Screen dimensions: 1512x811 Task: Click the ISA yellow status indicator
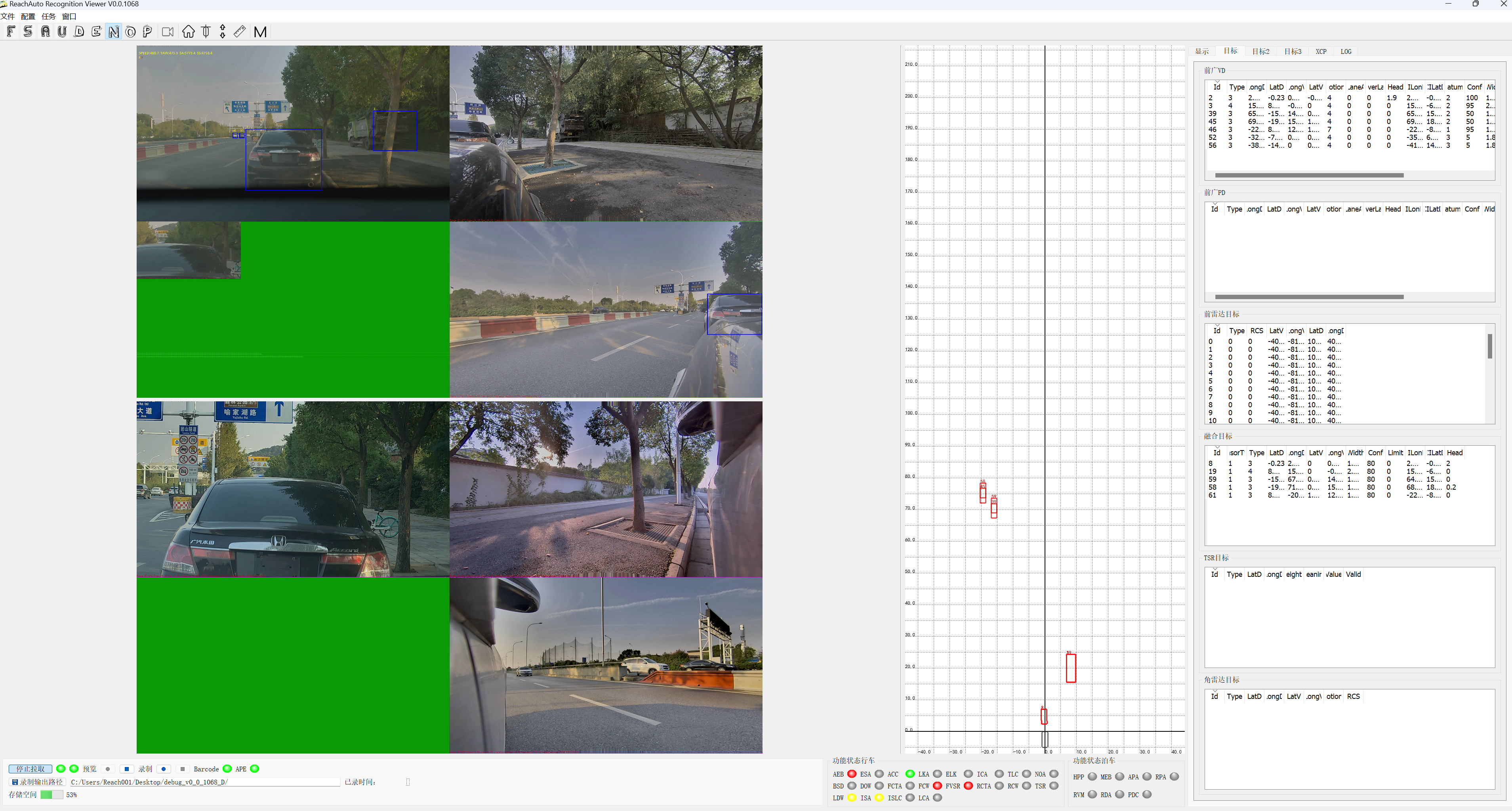[879, 798]
